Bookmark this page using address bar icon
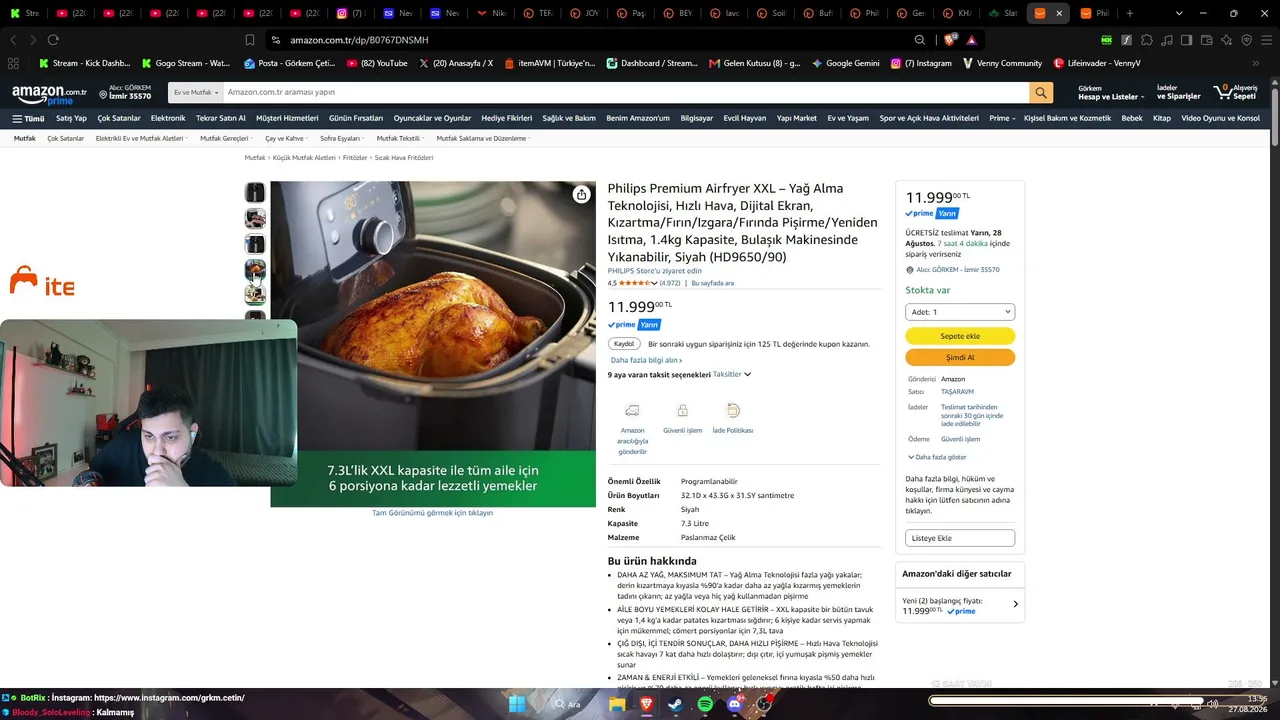1280x720 pixels. [250, 40]
